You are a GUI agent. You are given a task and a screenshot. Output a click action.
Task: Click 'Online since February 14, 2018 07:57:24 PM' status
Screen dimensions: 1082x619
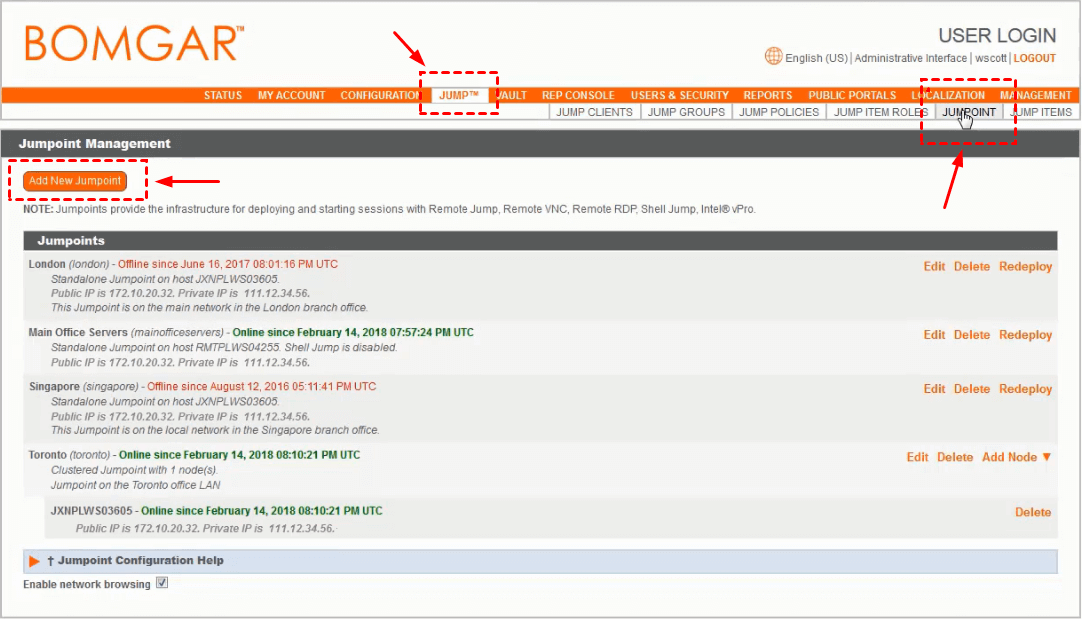tap(353, 333)
